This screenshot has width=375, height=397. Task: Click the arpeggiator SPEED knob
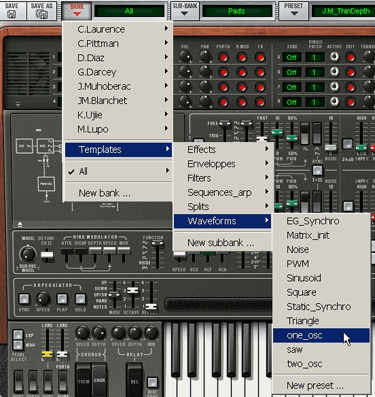43,299
